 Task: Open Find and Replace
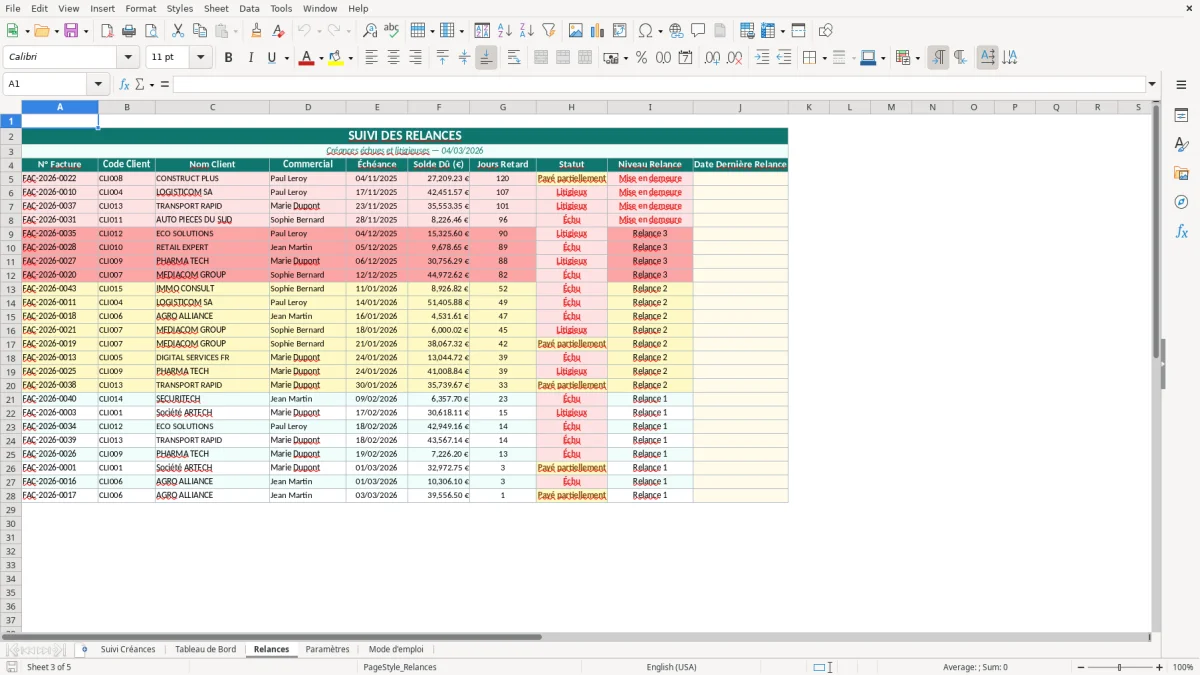click(x=370, y=31)
